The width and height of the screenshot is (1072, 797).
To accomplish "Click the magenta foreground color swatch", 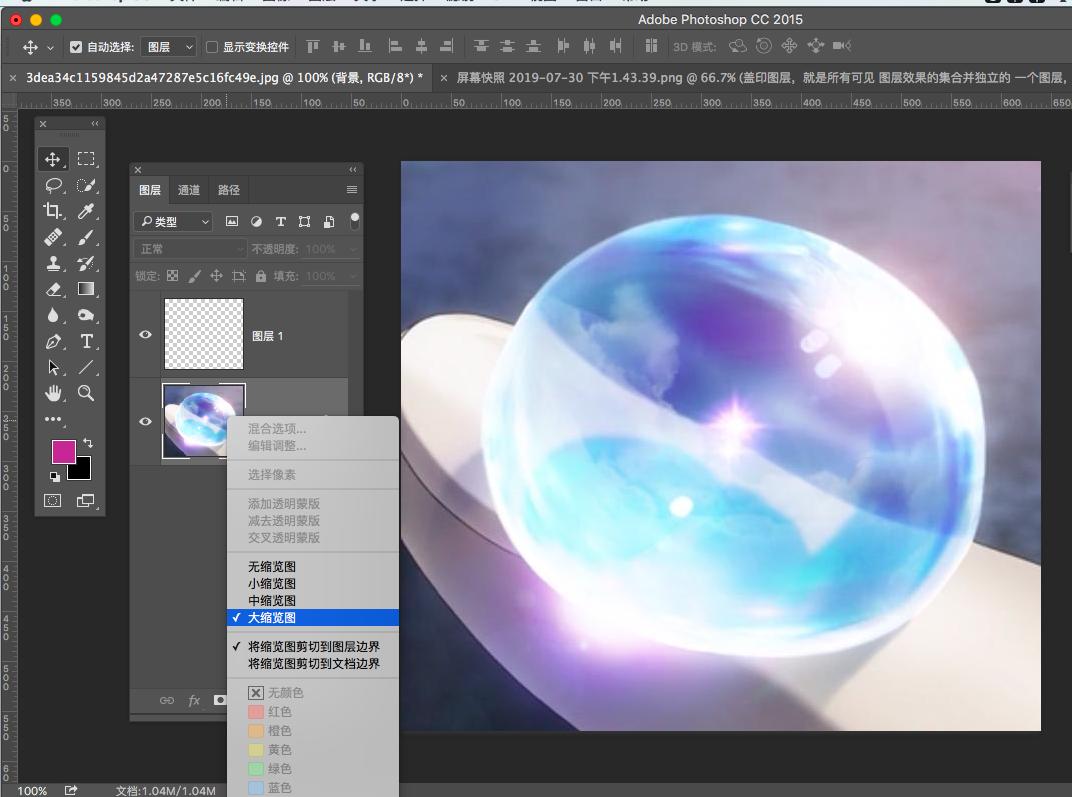I will (63, 452).
